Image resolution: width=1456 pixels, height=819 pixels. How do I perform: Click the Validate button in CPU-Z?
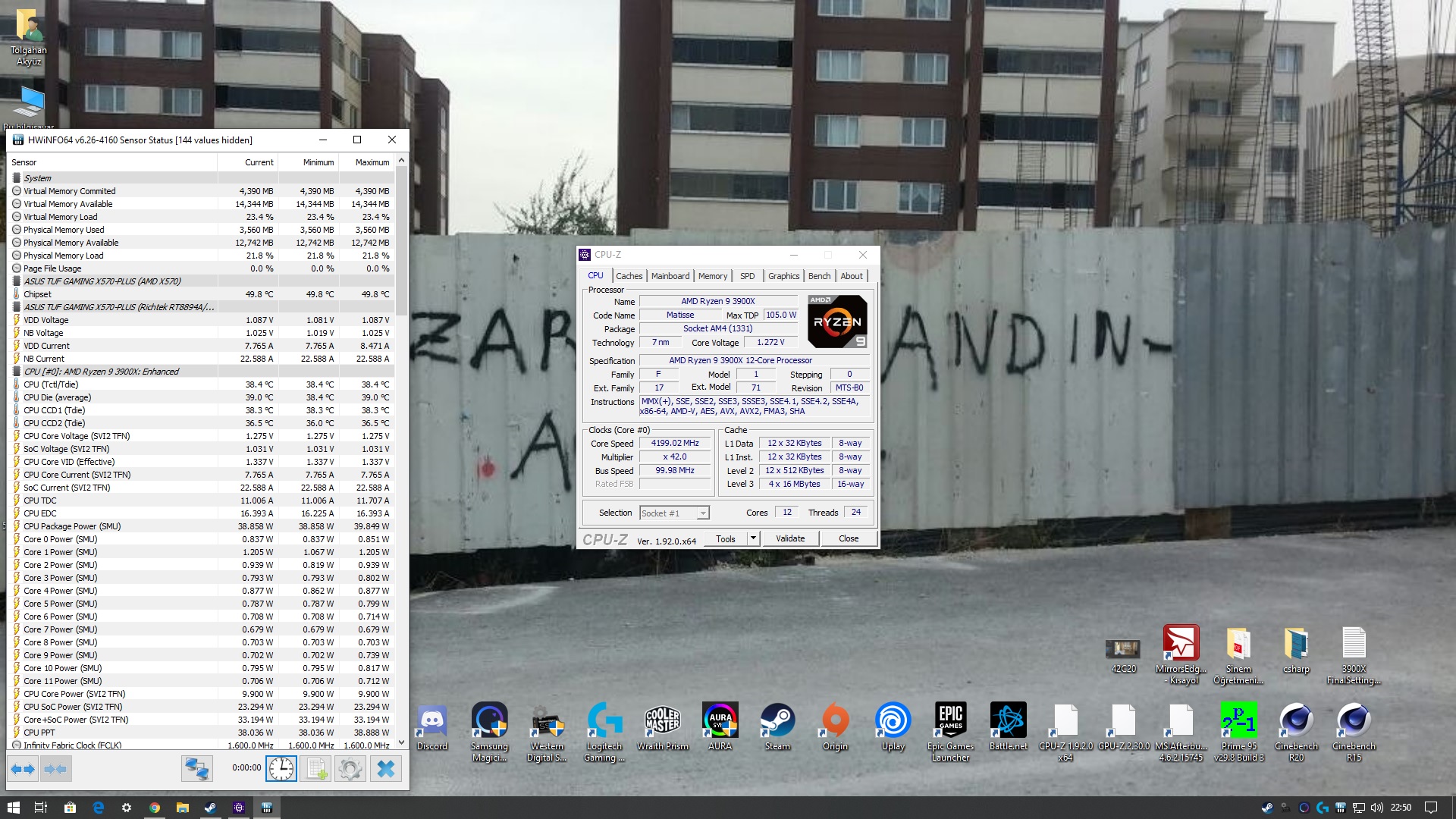[x=790, y=538]
